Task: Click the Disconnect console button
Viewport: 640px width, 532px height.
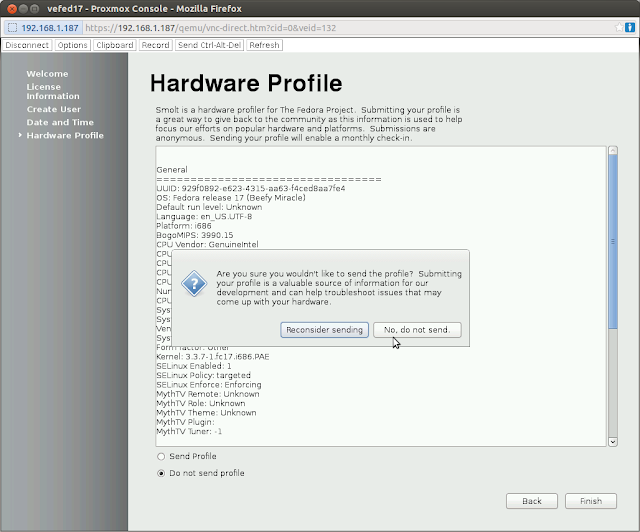Action: tap(27, 45)
